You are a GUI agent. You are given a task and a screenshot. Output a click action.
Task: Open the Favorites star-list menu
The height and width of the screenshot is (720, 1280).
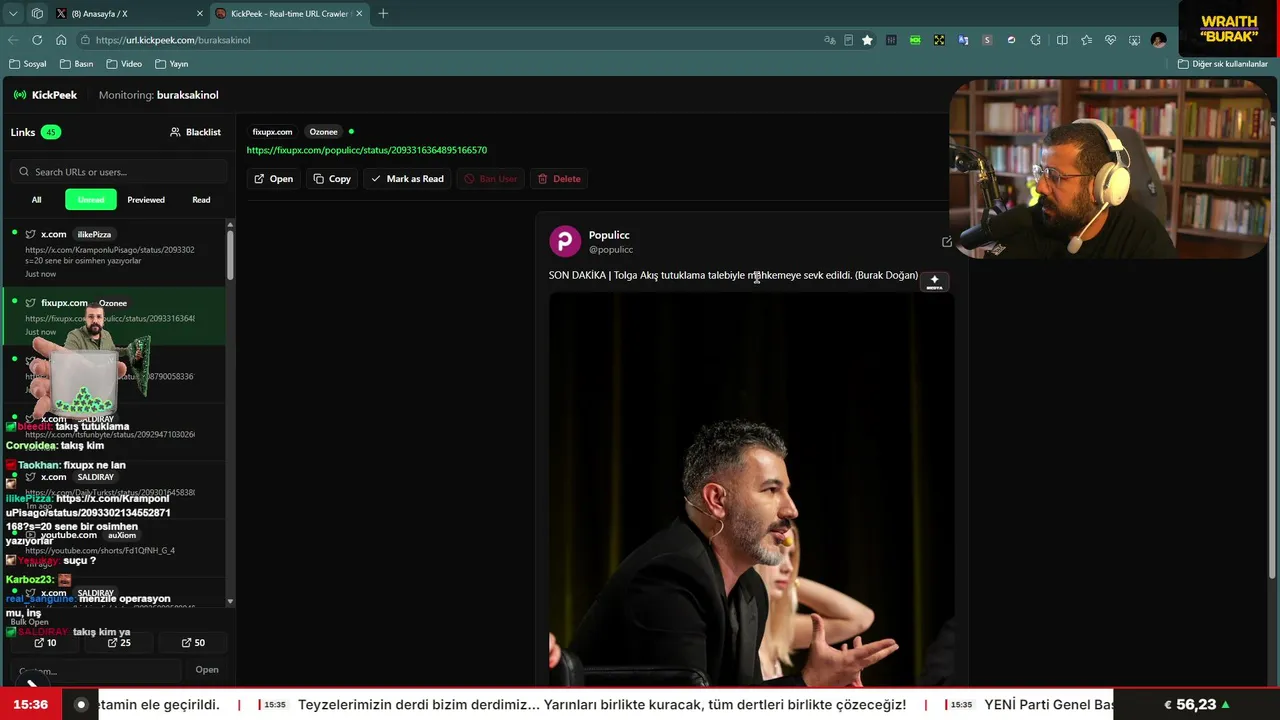1086,40
